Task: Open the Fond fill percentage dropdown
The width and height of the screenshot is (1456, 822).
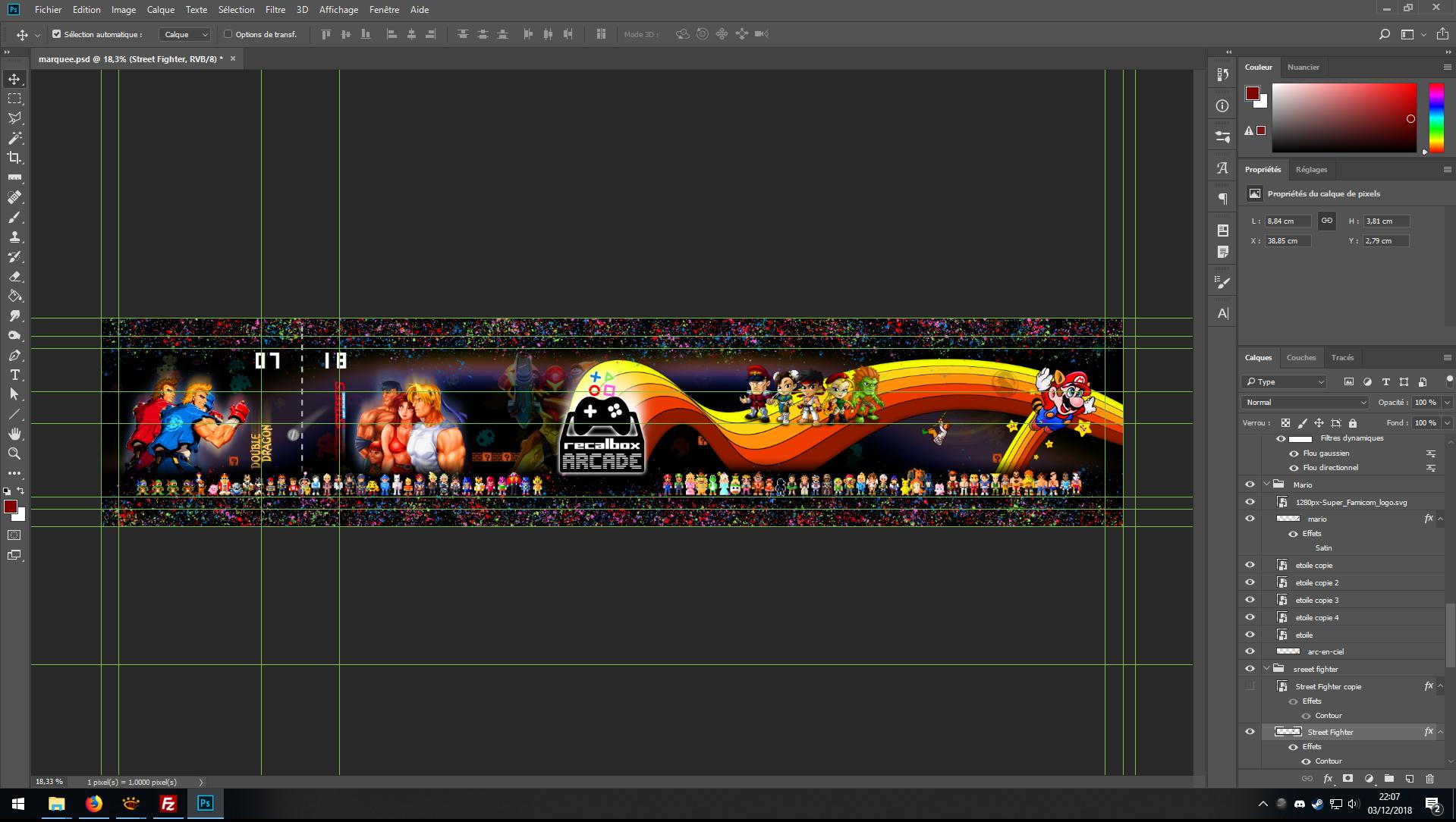Action: (x=1447, y=423)
